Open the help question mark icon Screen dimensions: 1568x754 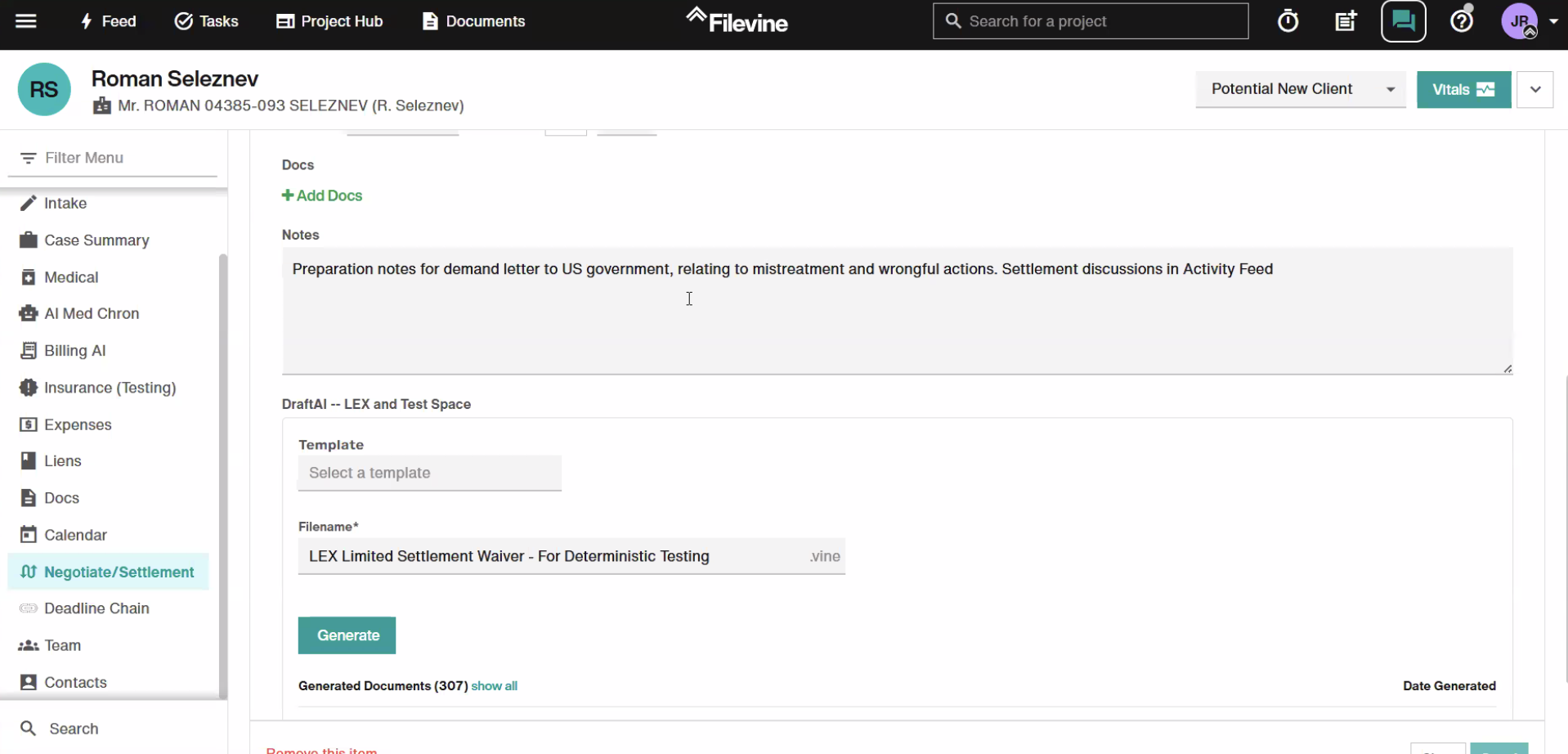(x=1461, y=21)
